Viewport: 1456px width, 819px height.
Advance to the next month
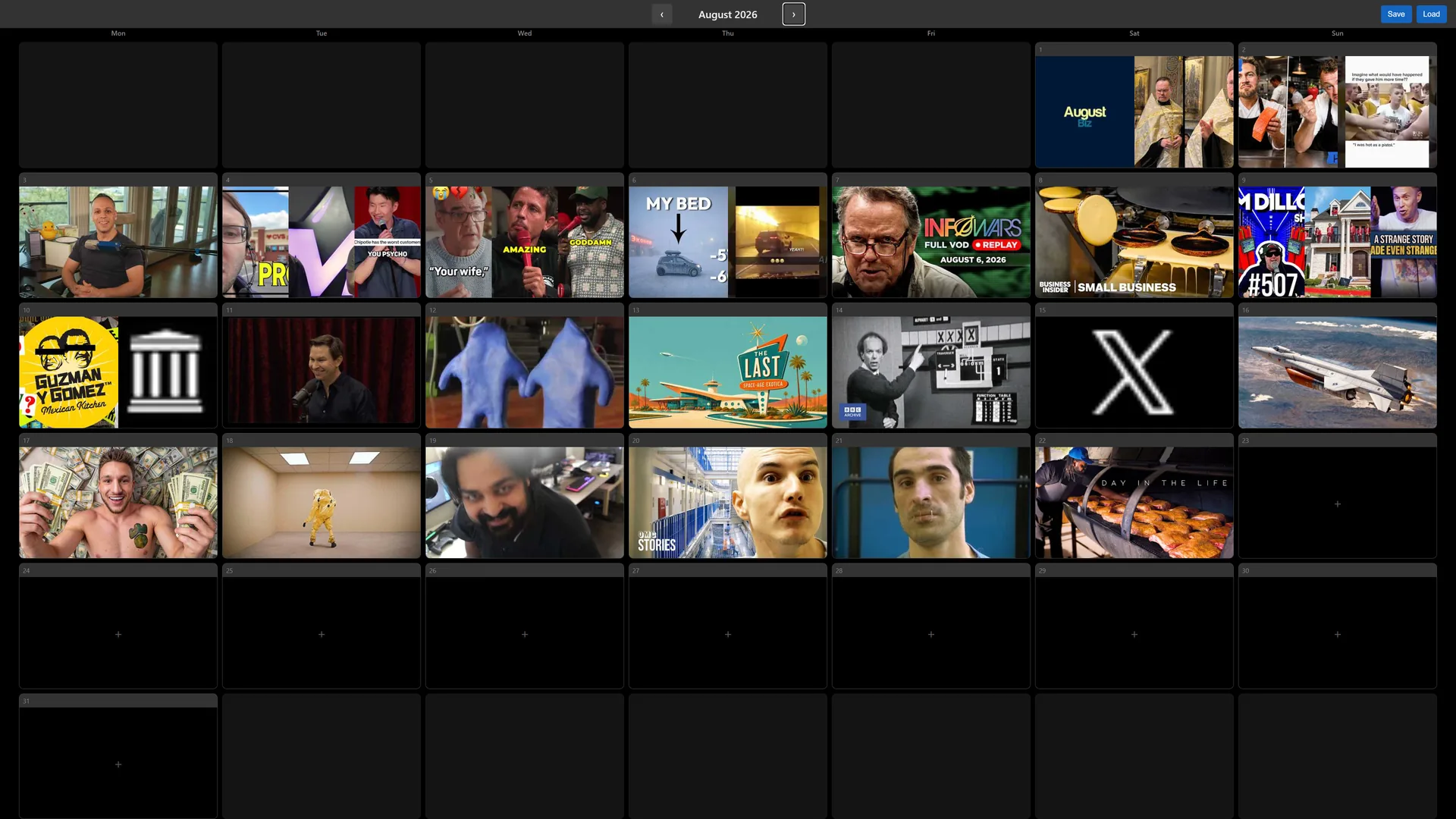793,14
